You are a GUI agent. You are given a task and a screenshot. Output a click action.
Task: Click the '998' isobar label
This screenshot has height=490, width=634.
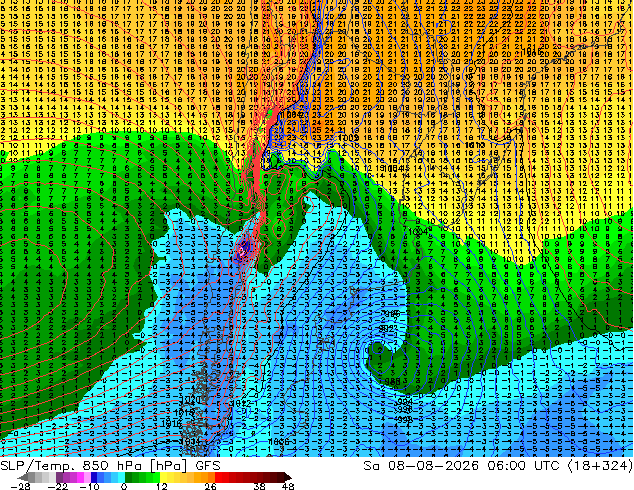click(x=405, y=419)
